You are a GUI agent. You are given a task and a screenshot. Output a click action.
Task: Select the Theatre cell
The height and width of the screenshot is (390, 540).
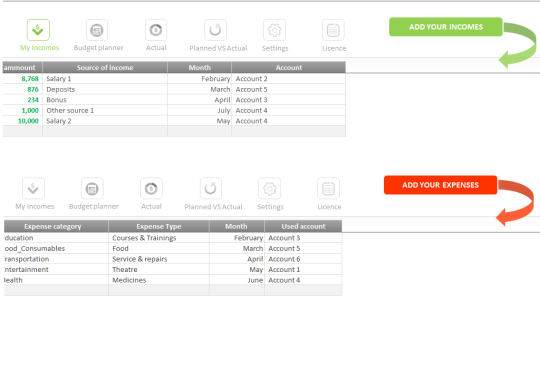point(159,269)
